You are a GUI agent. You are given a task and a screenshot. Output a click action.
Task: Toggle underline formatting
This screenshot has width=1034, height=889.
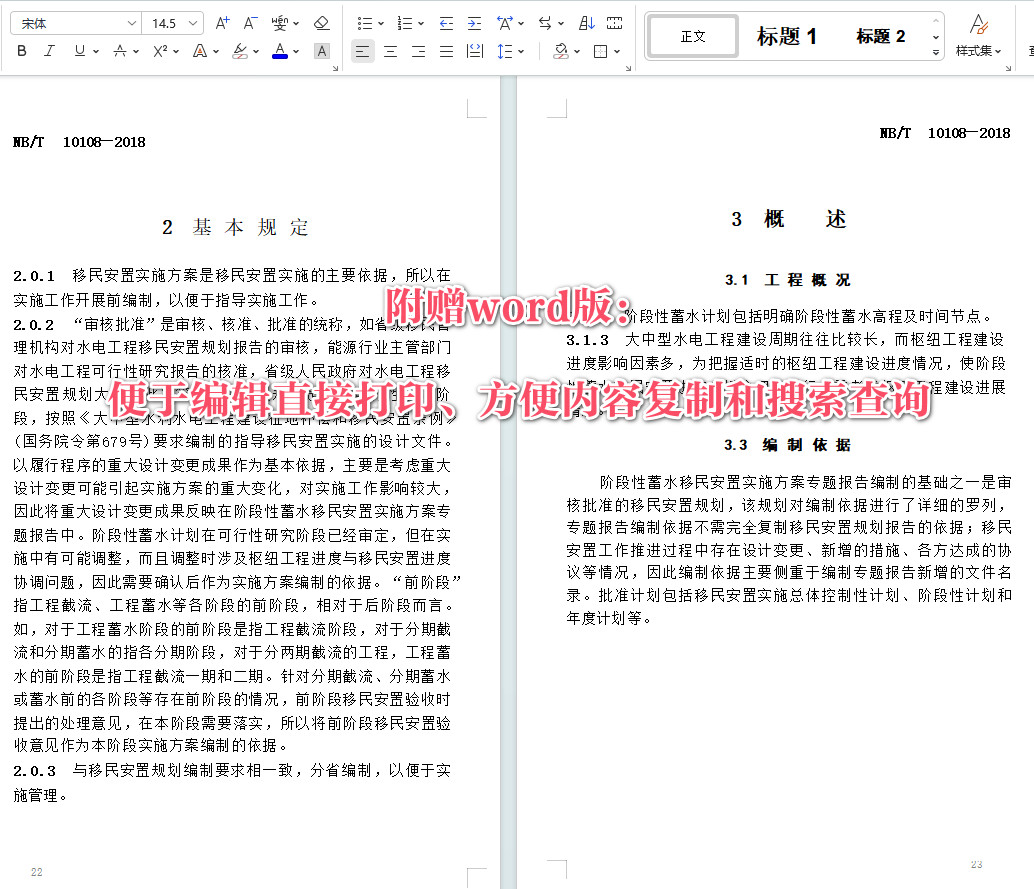point(77,49)
